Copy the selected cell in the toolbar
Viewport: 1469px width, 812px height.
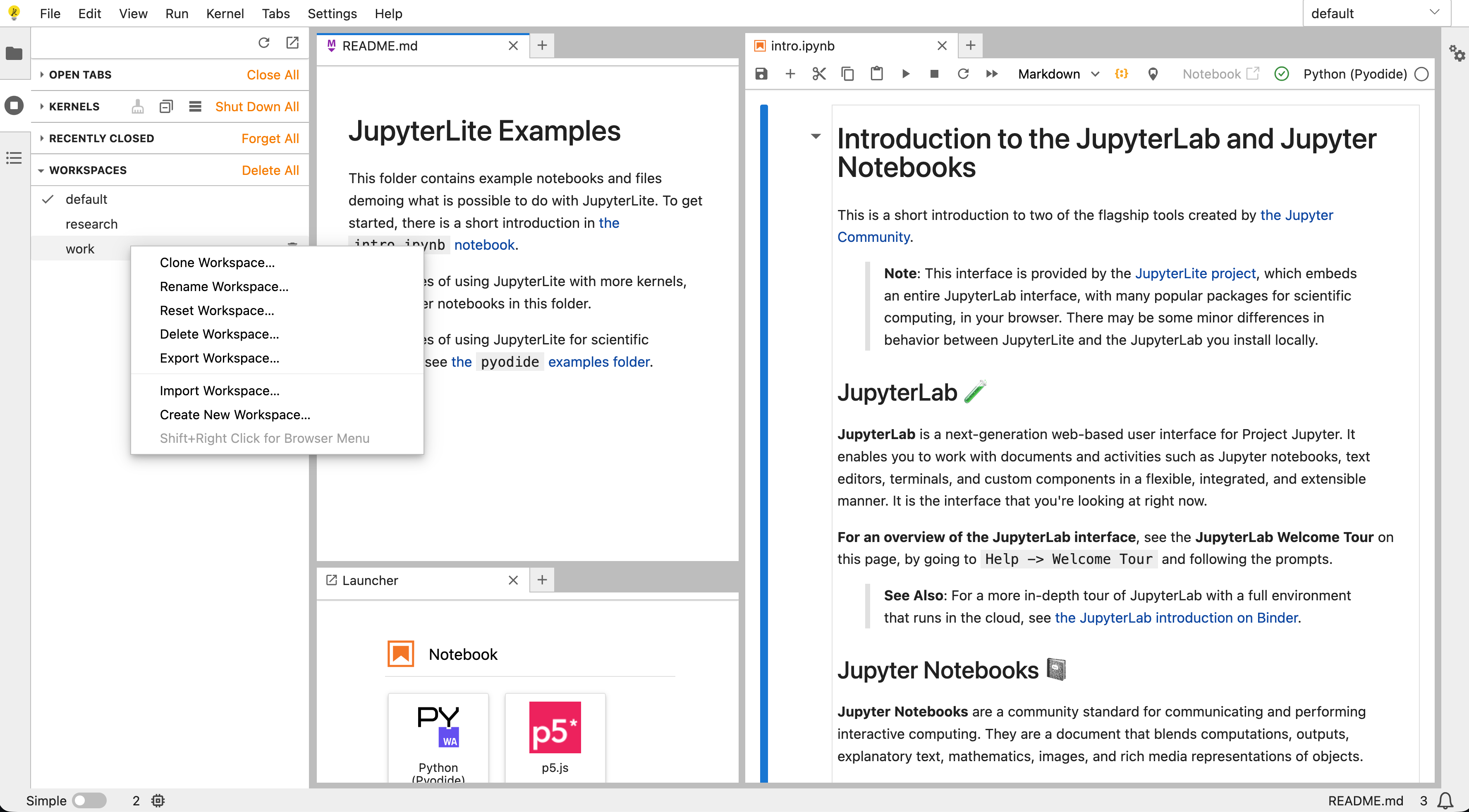click(x=848, y=74)
